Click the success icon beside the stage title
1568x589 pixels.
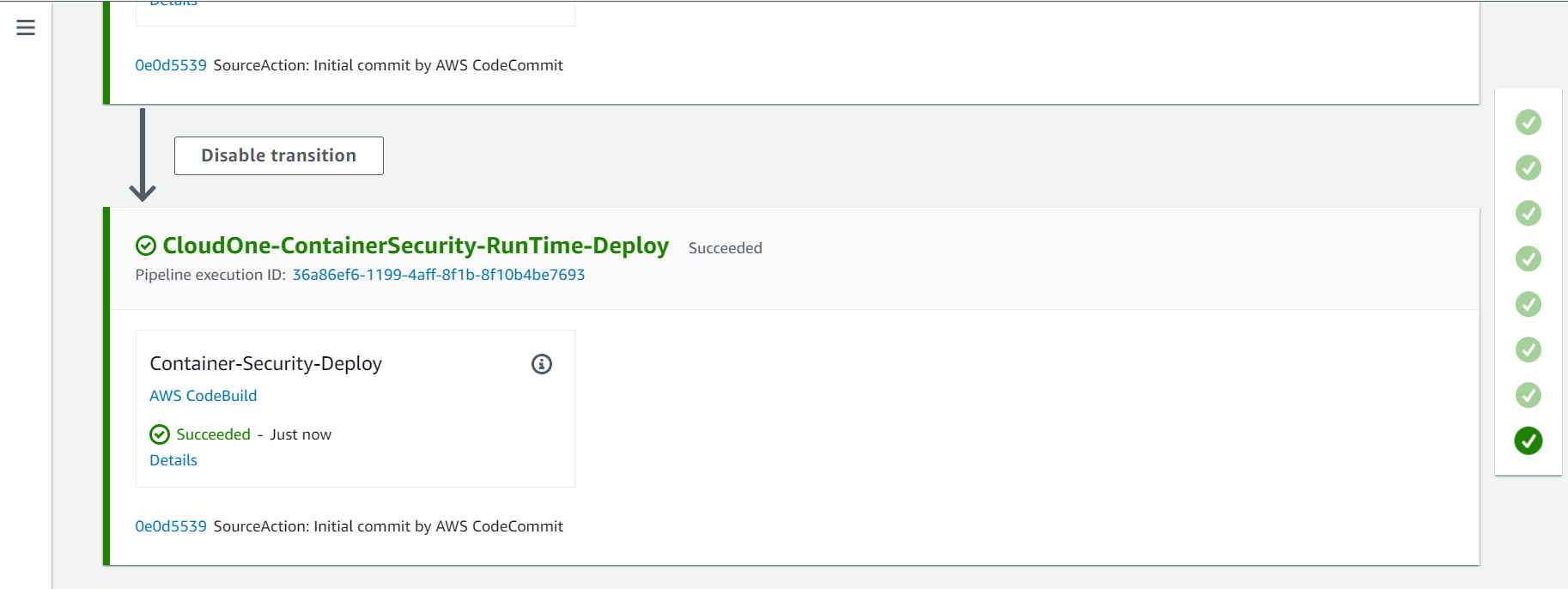click(146, 246)
